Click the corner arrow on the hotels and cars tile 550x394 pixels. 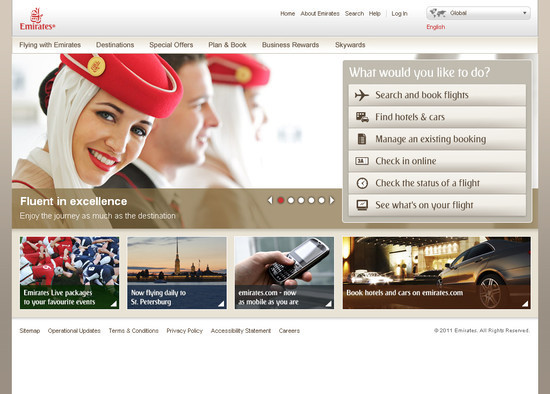[525, 304]
